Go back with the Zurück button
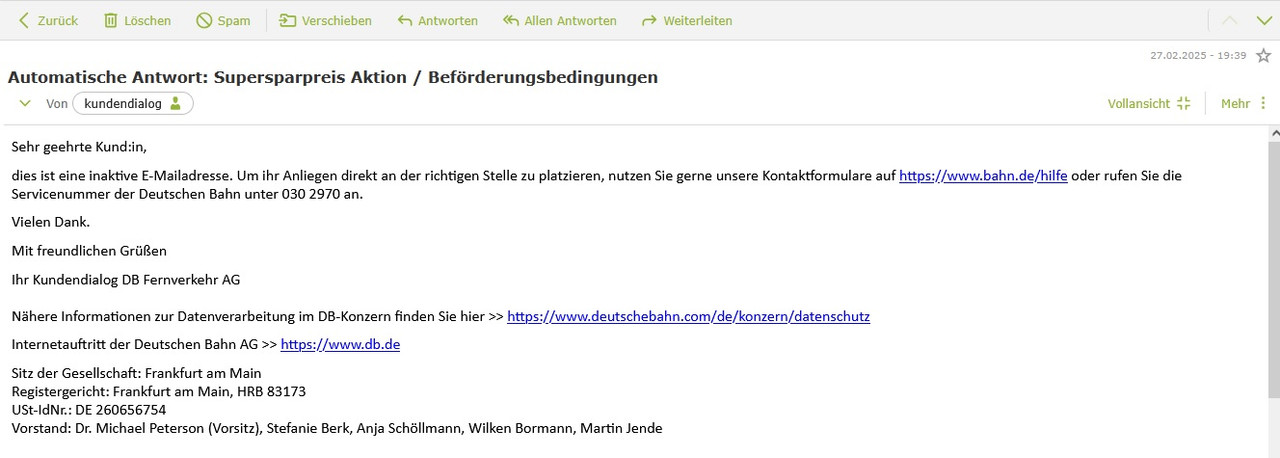 coord(48,20)
